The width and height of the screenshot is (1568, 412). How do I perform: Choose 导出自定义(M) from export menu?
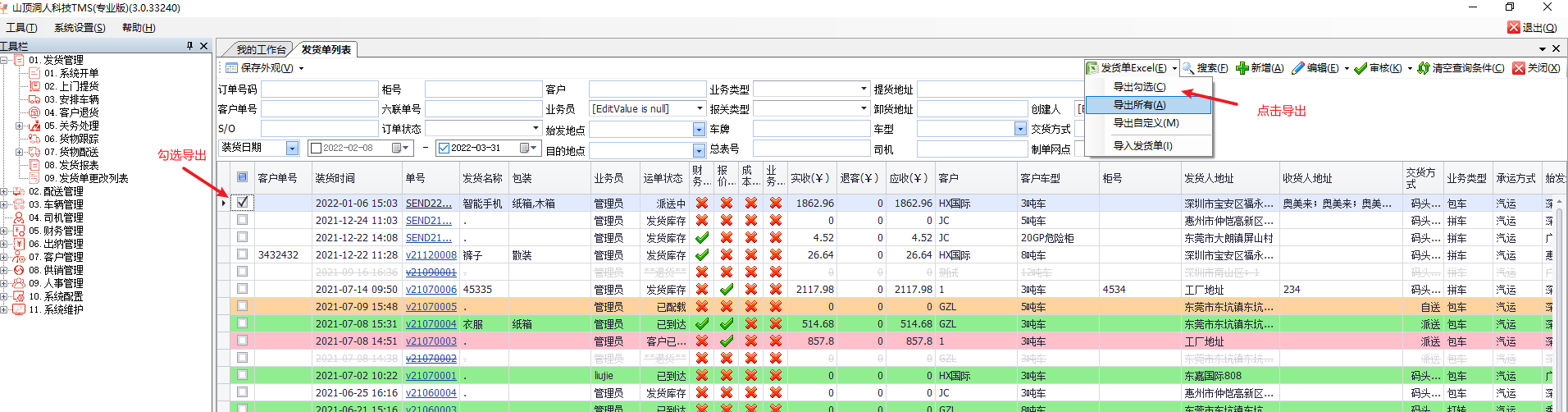tap(1148, 123)
